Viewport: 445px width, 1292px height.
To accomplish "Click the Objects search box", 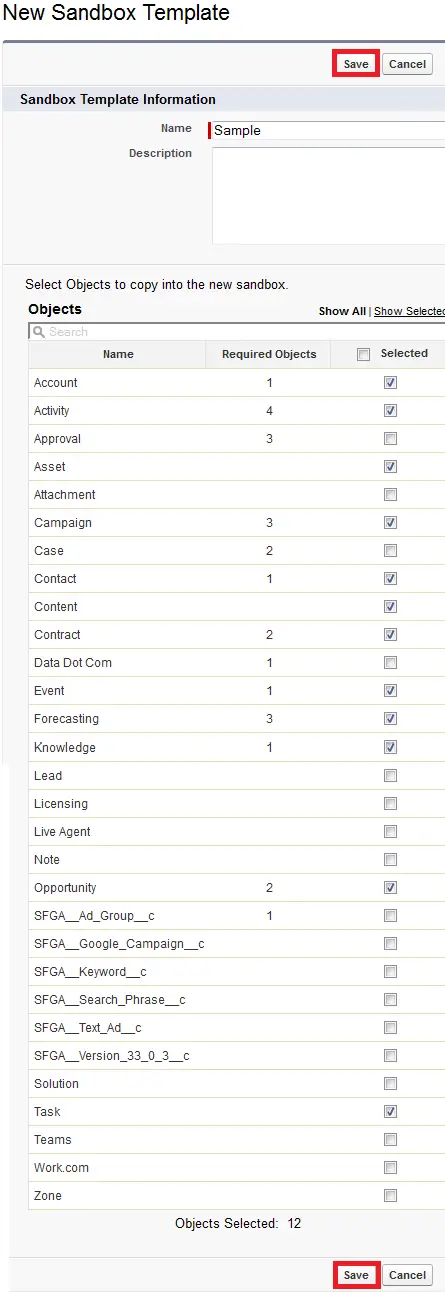I will [x=237, y=331].
